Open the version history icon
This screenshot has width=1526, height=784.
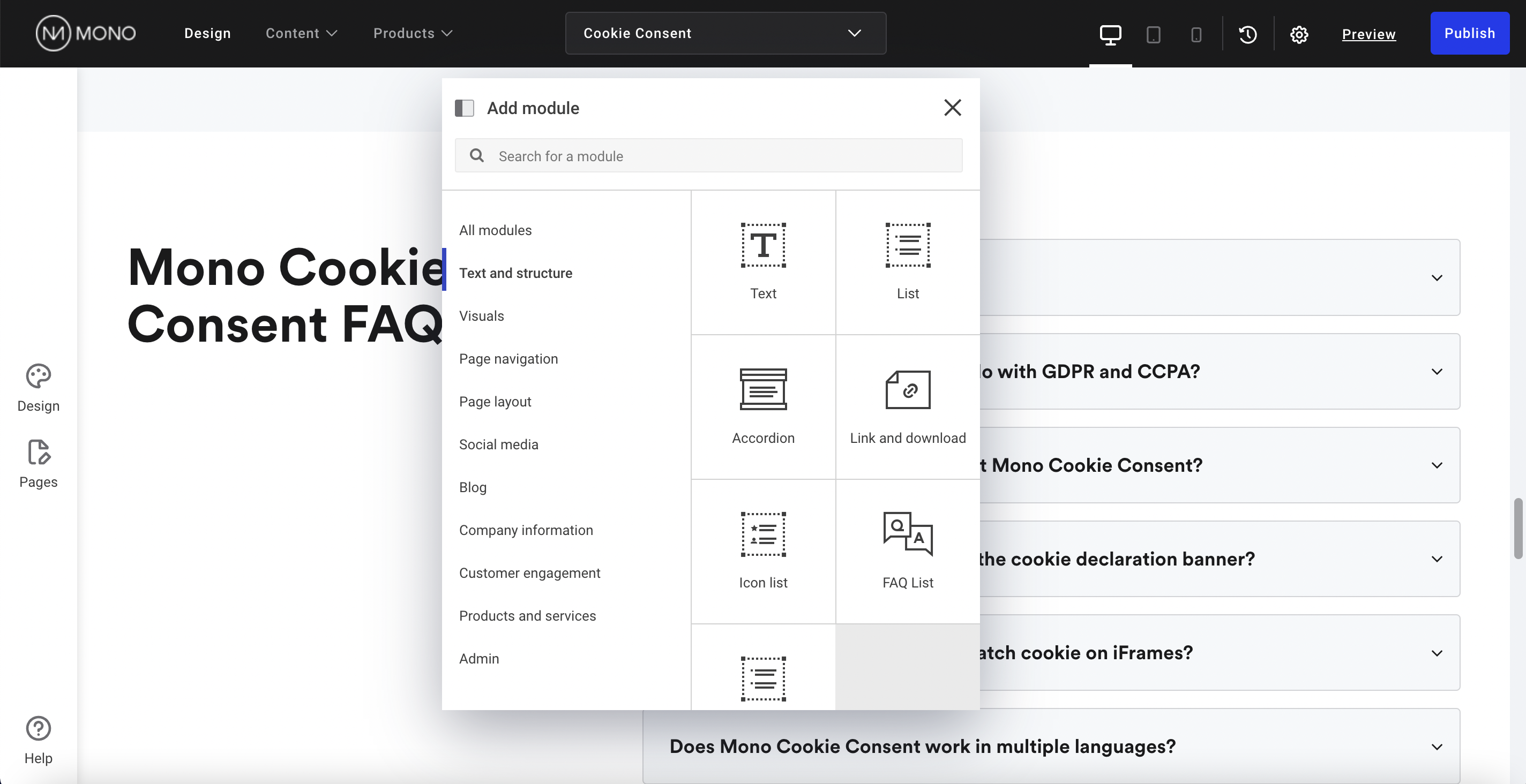[x=1247, y=34]
